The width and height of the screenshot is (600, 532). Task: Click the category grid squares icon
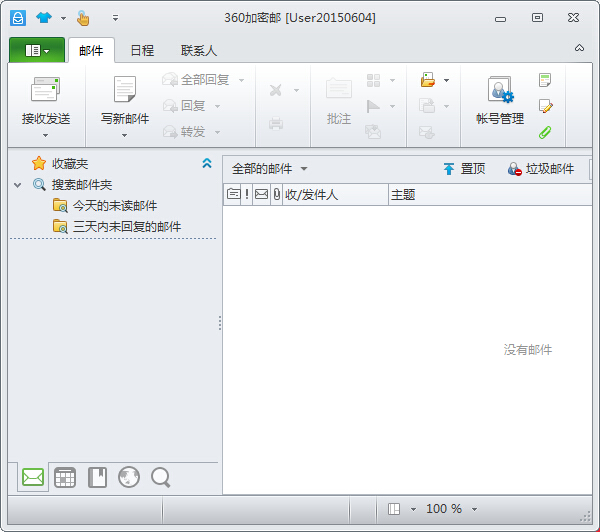click(x=373, y=80)
